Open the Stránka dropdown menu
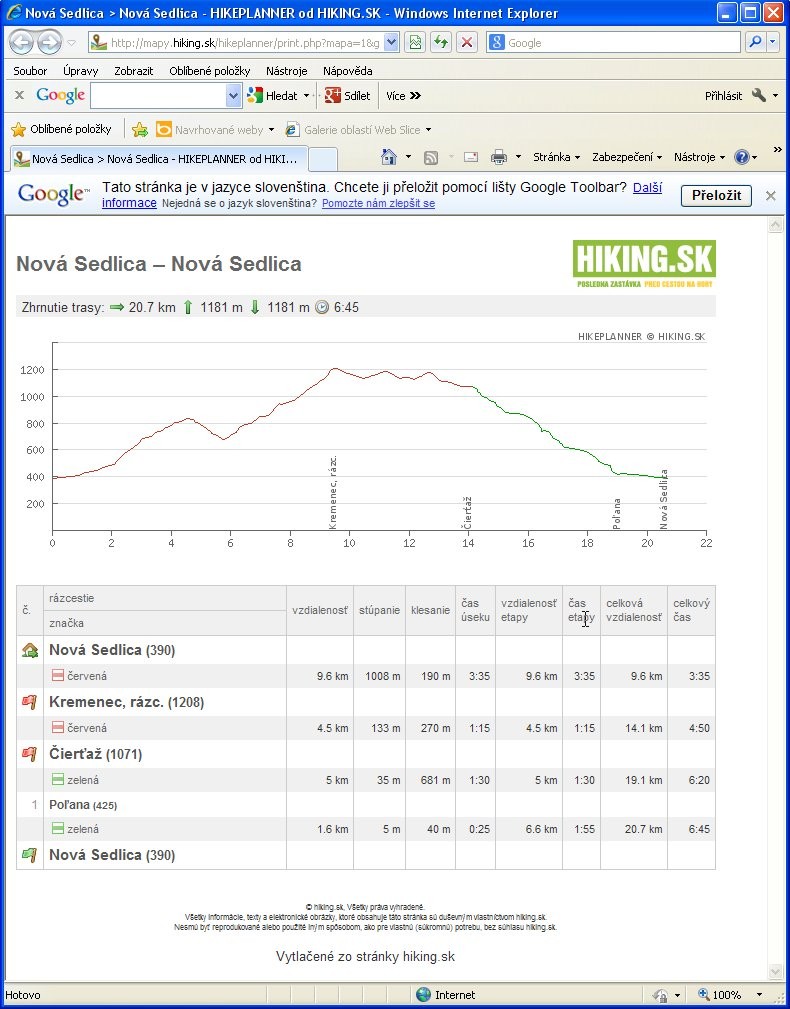Screen dimensions: 790x1009 click(x=556, y=157)
